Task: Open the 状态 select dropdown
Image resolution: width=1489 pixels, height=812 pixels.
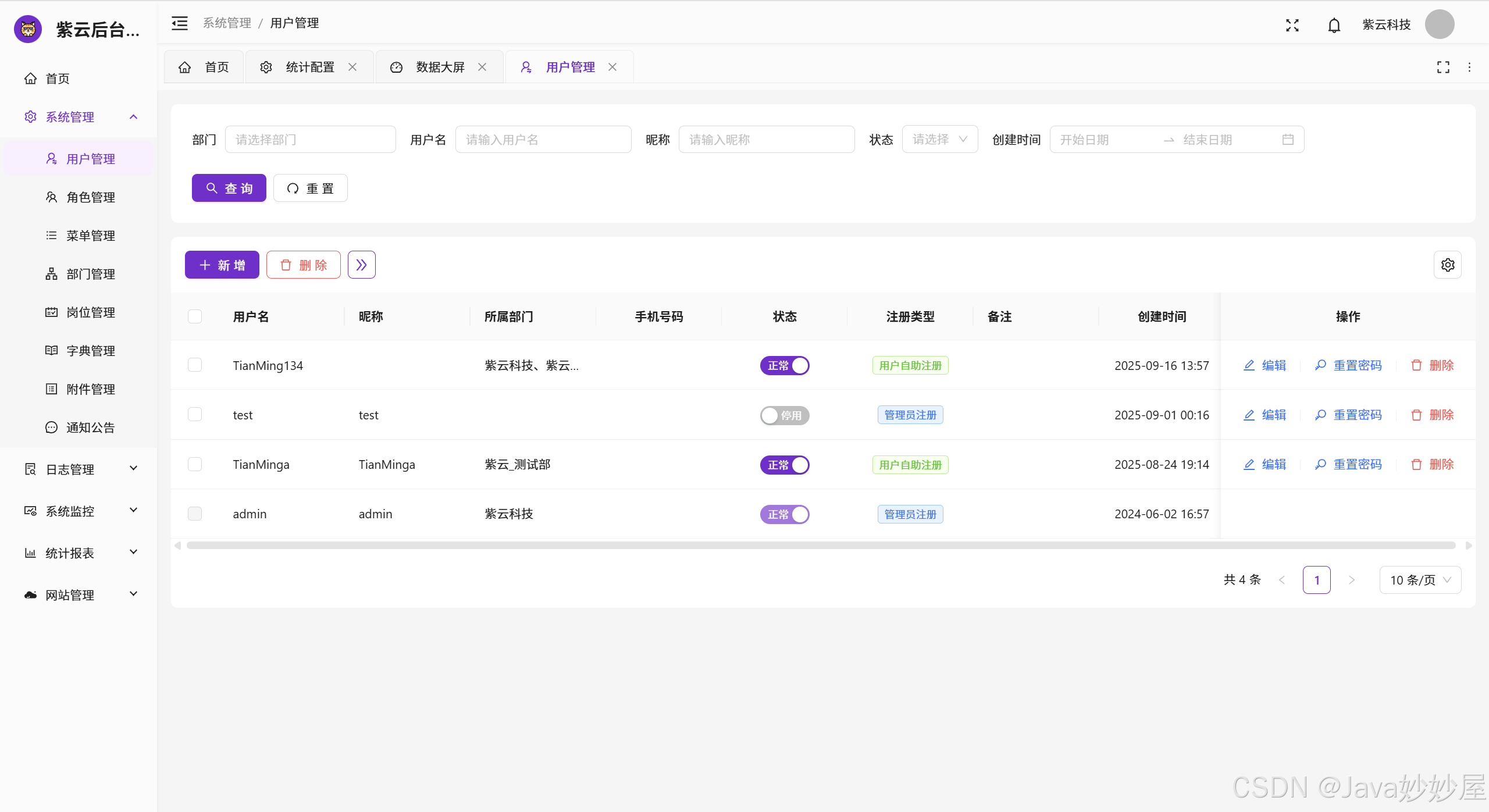Action: point(940,140)
